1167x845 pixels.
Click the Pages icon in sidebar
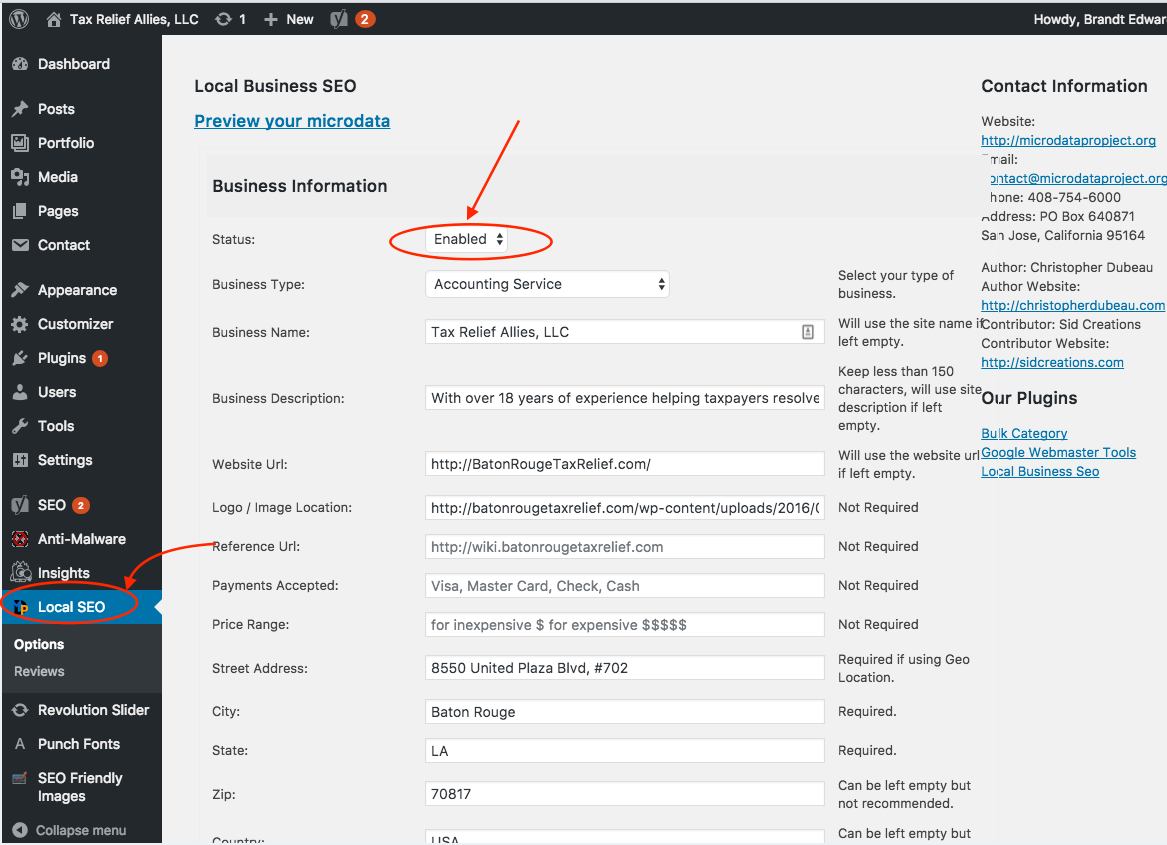[x=20, y=211]
